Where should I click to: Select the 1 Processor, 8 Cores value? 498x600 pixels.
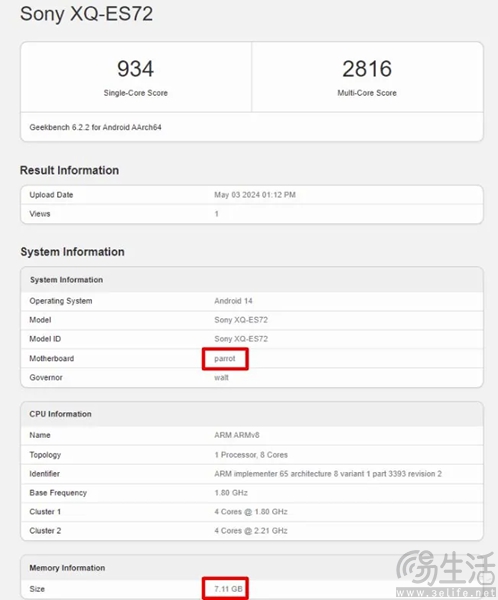[x=251, y=455]
